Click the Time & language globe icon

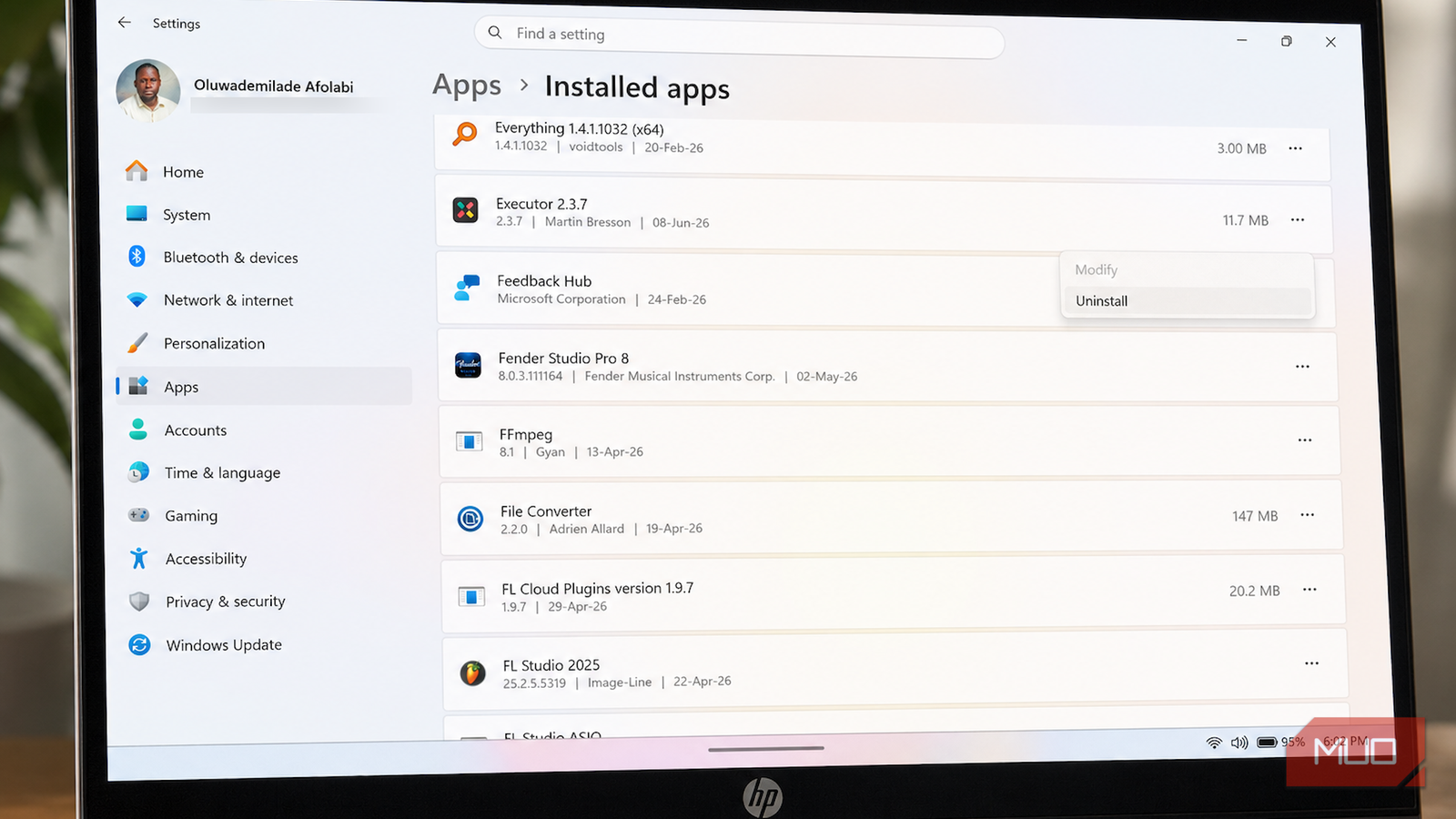coord(138,472)
